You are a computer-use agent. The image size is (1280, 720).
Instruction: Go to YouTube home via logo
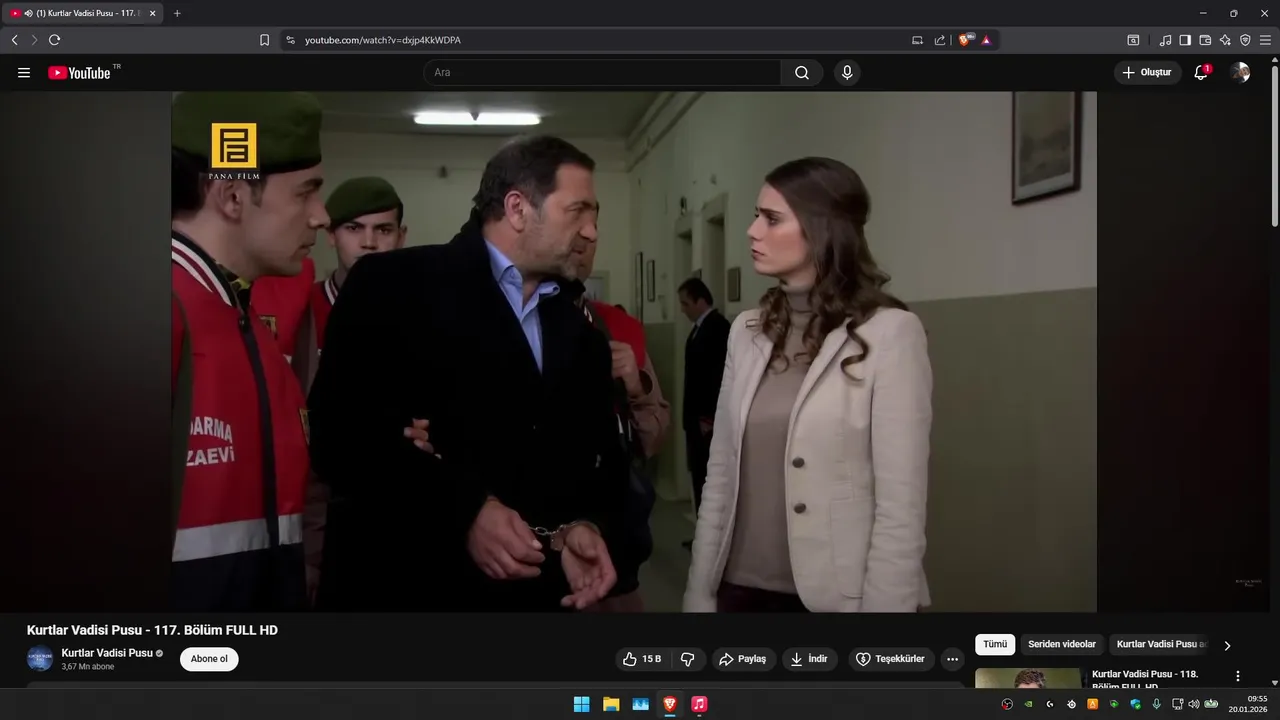(x=80, y=73)
